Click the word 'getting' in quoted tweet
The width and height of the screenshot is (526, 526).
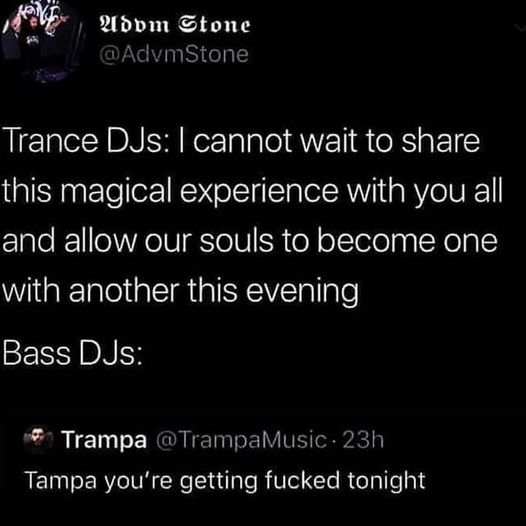[x=218, y=482]
